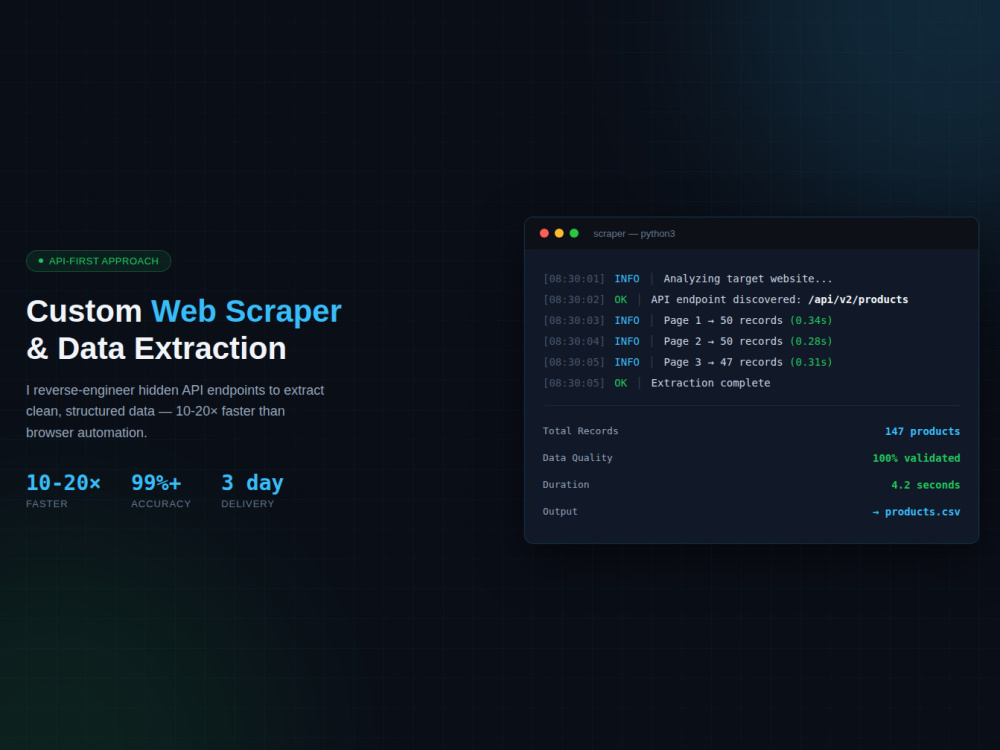Click the FASTER label
The width and height of the screenshot is (1000, 750).
pyautogui.click(x=47, y=504)
